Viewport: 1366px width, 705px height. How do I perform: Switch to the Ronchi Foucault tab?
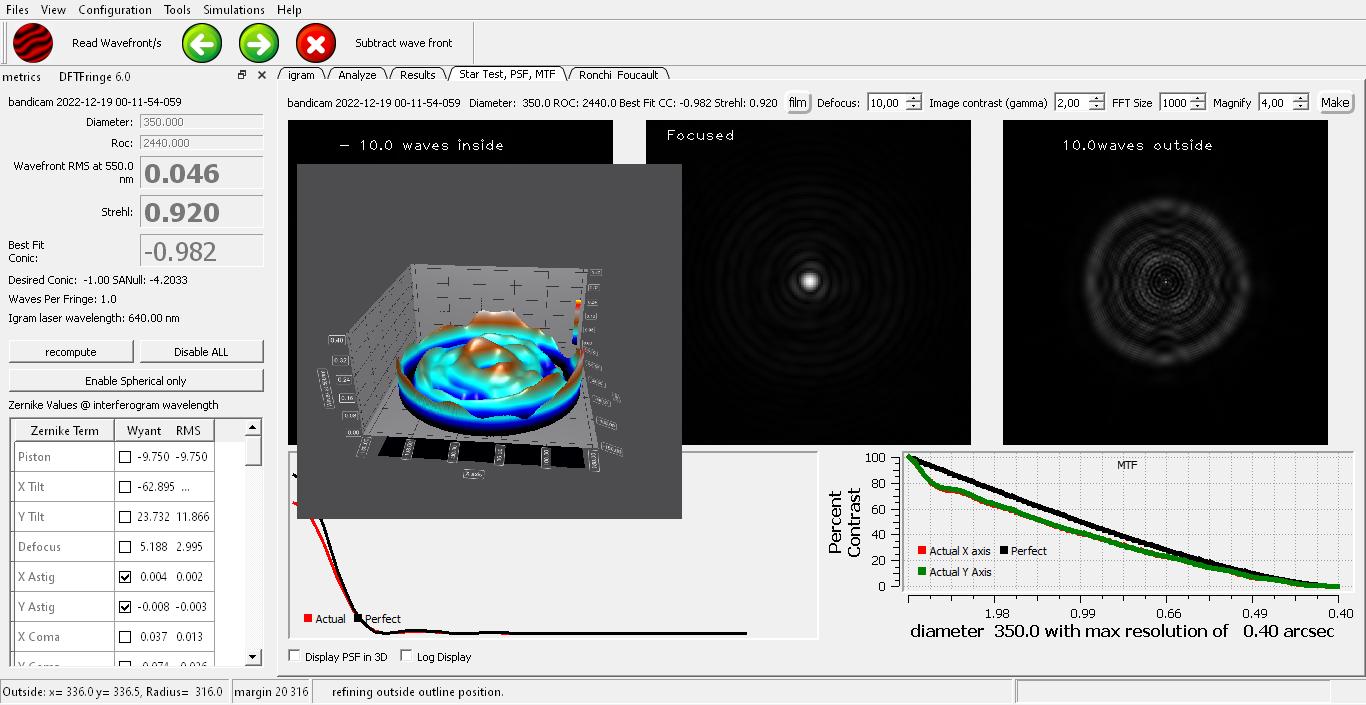(x=618, y=75)
